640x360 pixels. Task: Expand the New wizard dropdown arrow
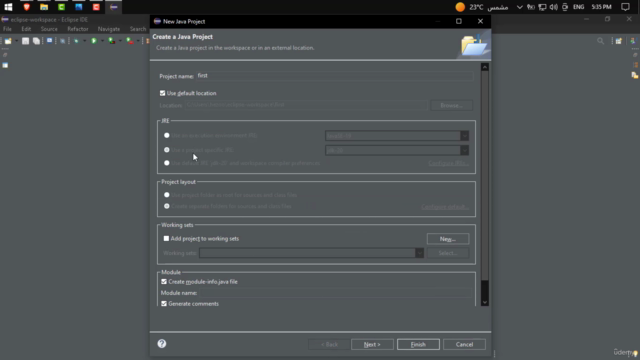pos(16,41)
